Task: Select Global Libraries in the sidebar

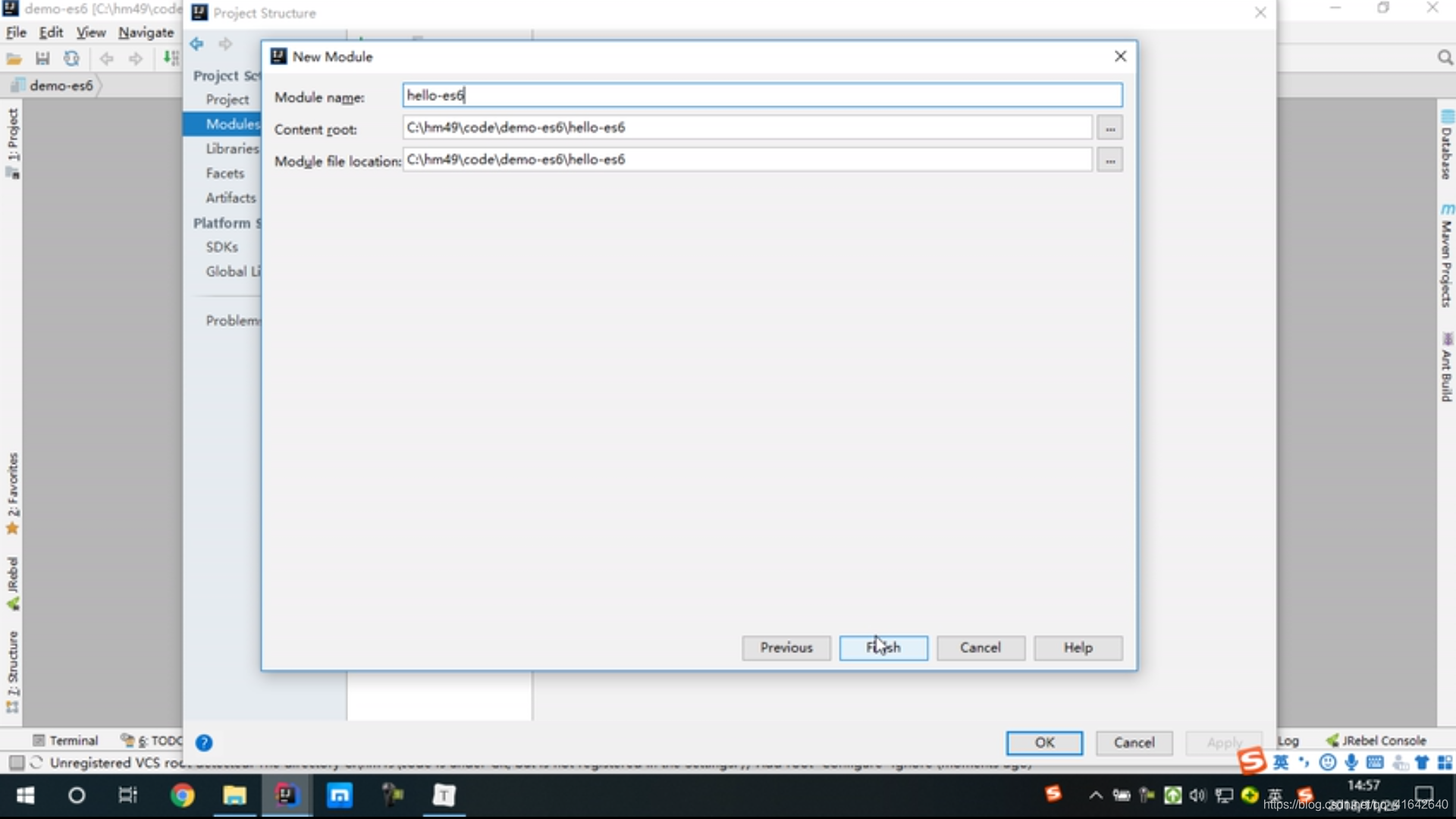Action: (x=232, y=271)
